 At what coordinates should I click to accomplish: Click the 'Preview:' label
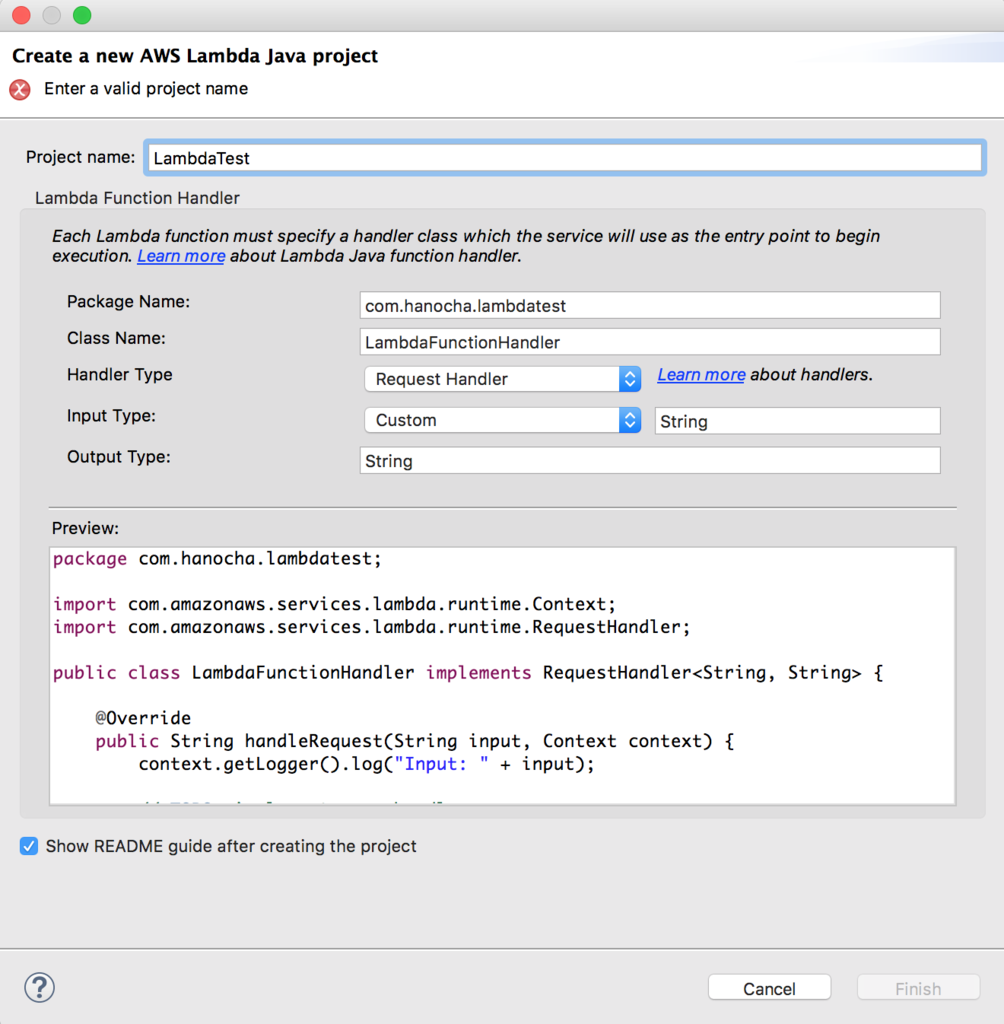[86, 528]
